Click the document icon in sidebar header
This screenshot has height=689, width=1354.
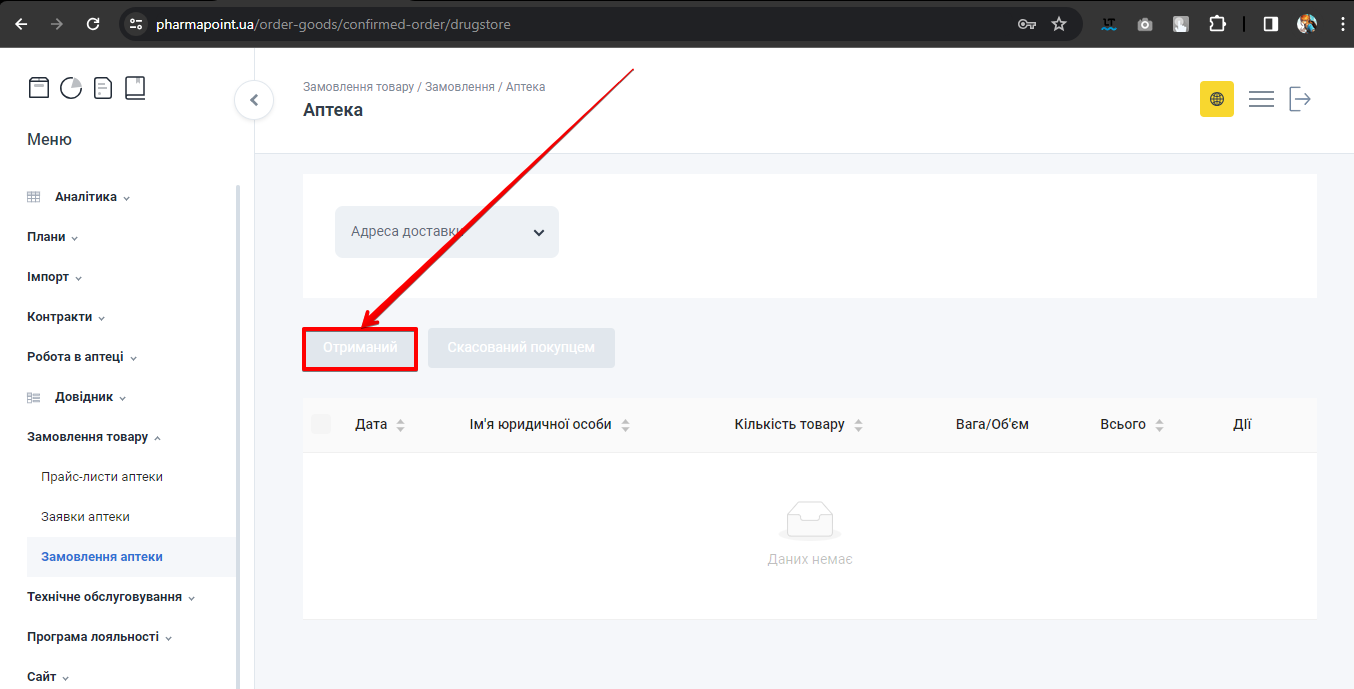(x=103, y=88)
